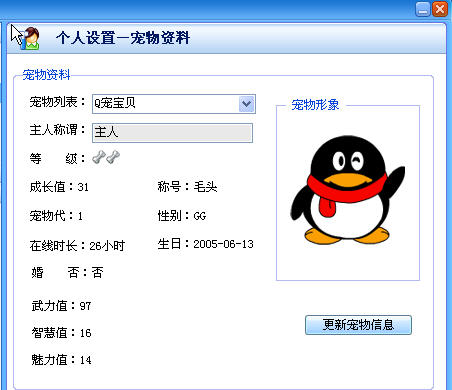452x390 pixels.
Task: Click the wisdom value 智慧值：16
Action: 61,333
